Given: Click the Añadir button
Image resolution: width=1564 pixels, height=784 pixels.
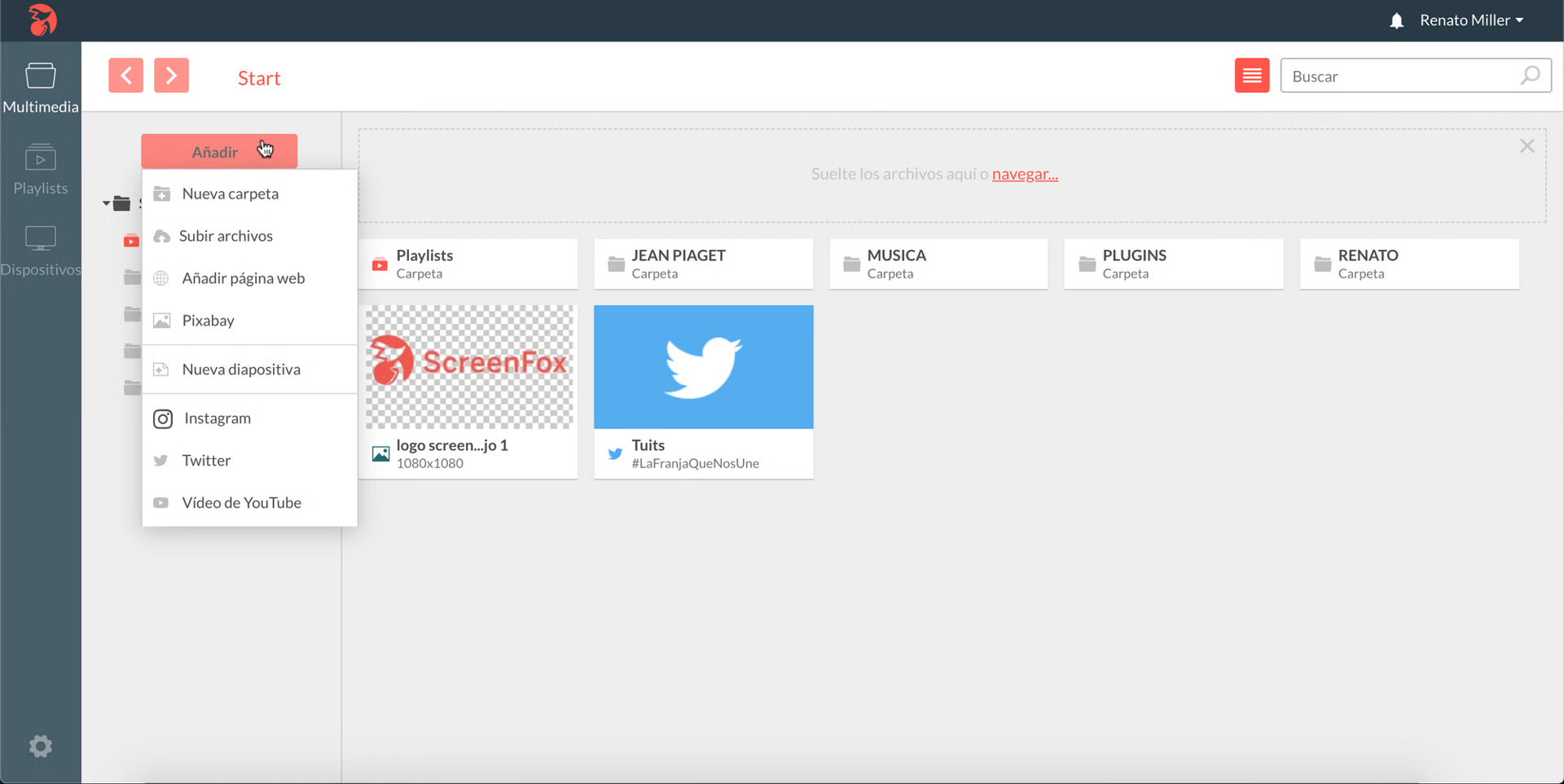Looking at the screenshot, I should [219, 151].
